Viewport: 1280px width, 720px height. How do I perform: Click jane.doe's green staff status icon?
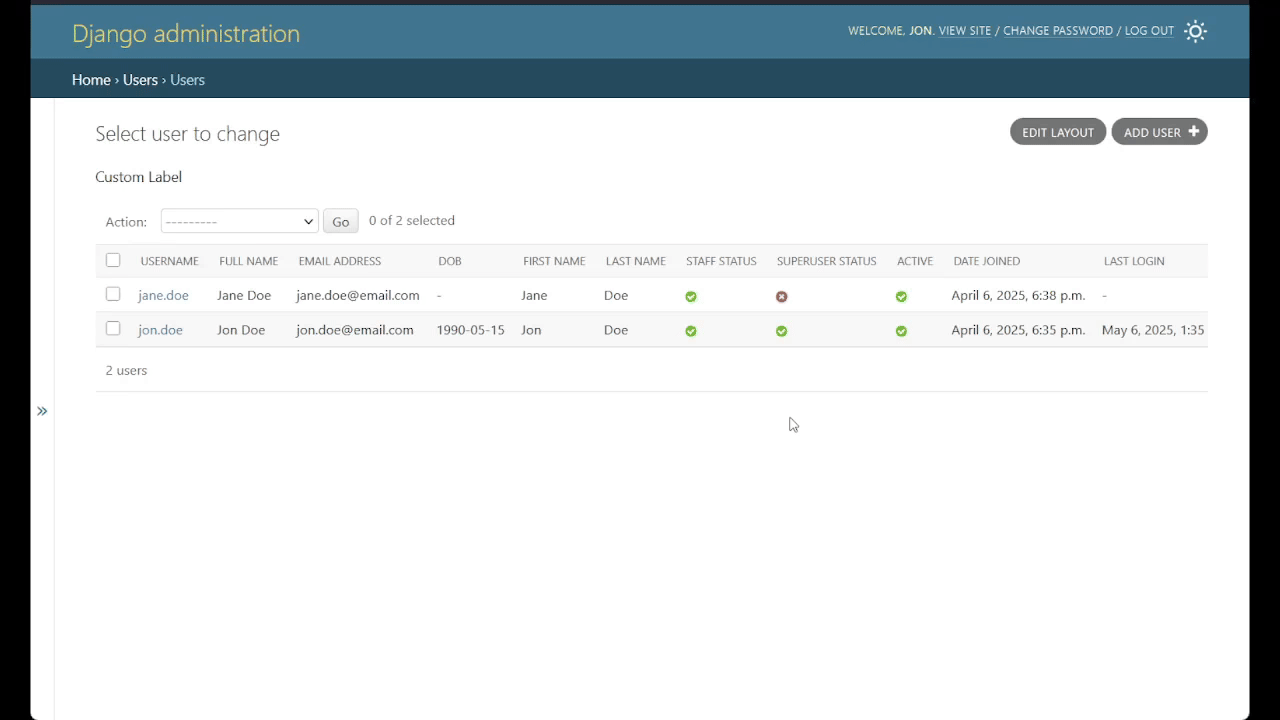point(690,296)
